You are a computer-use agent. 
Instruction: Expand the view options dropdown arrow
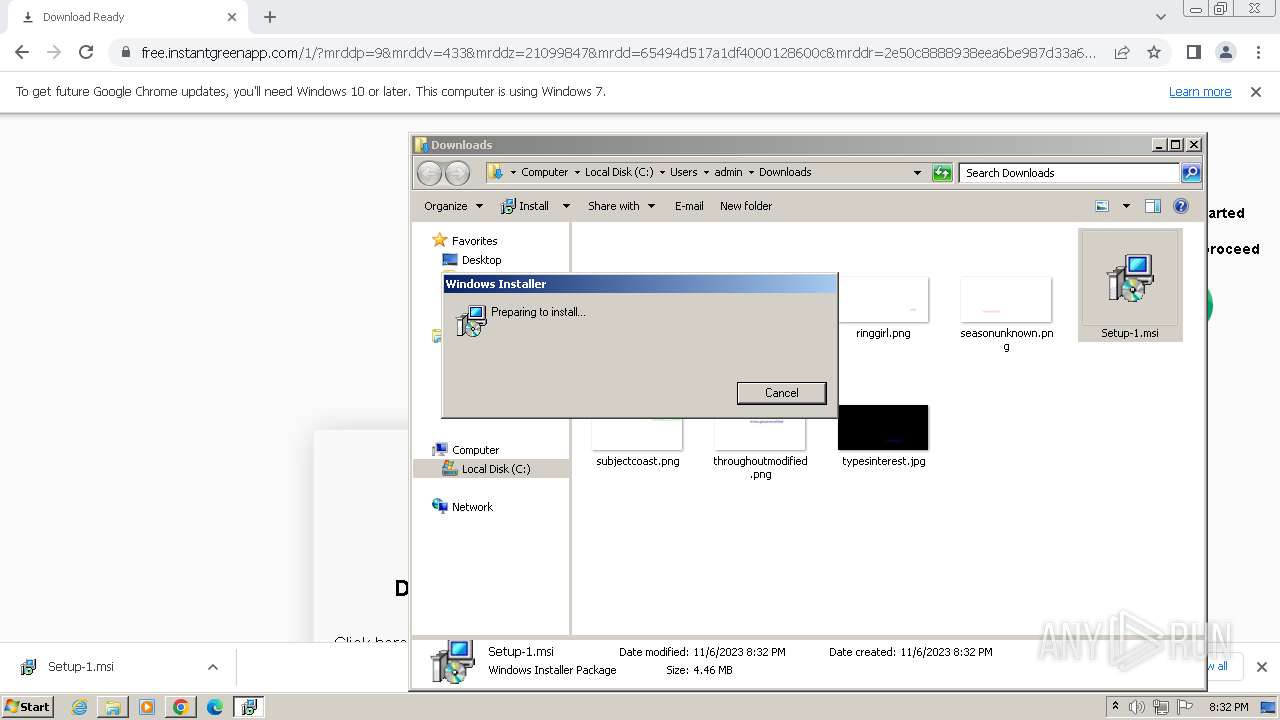click(x=1126, y=206)
